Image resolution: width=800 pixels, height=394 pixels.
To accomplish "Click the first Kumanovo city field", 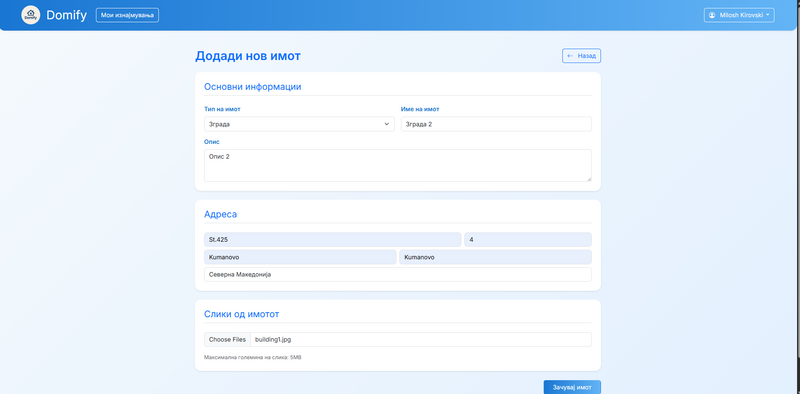I will pos(300,257).
